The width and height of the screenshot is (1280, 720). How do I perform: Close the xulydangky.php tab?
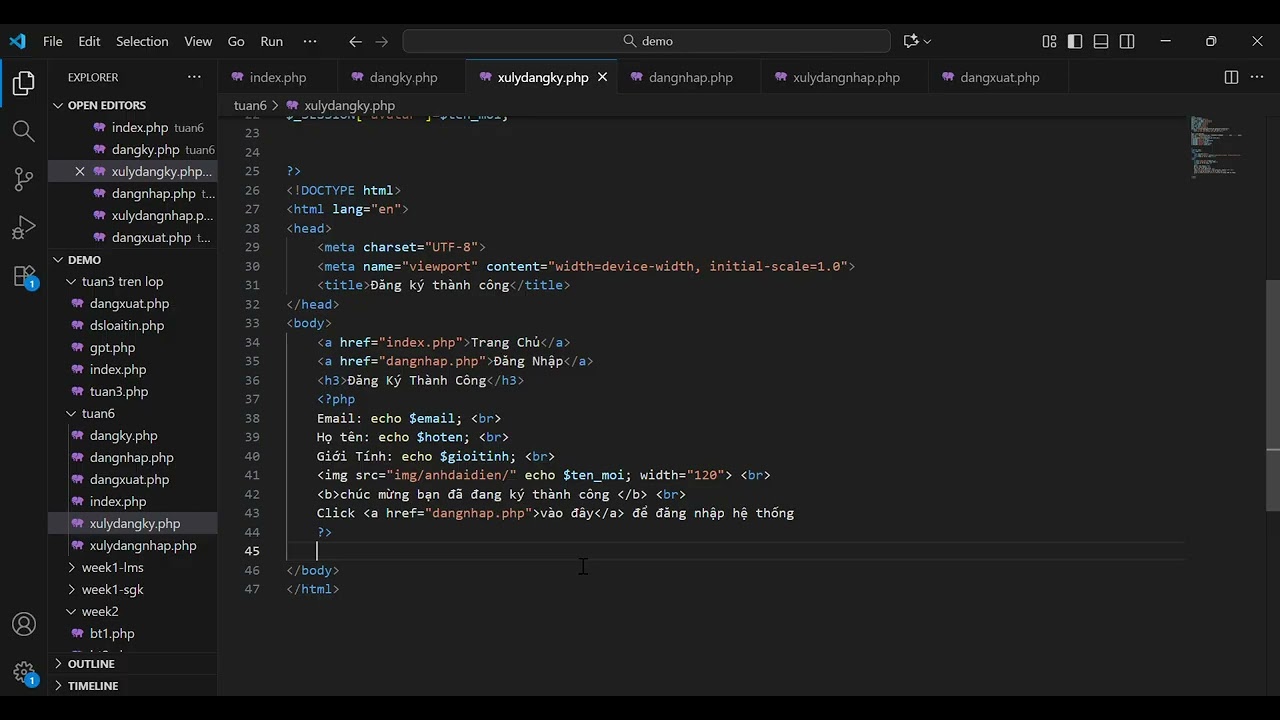click(x=602, y=77)
